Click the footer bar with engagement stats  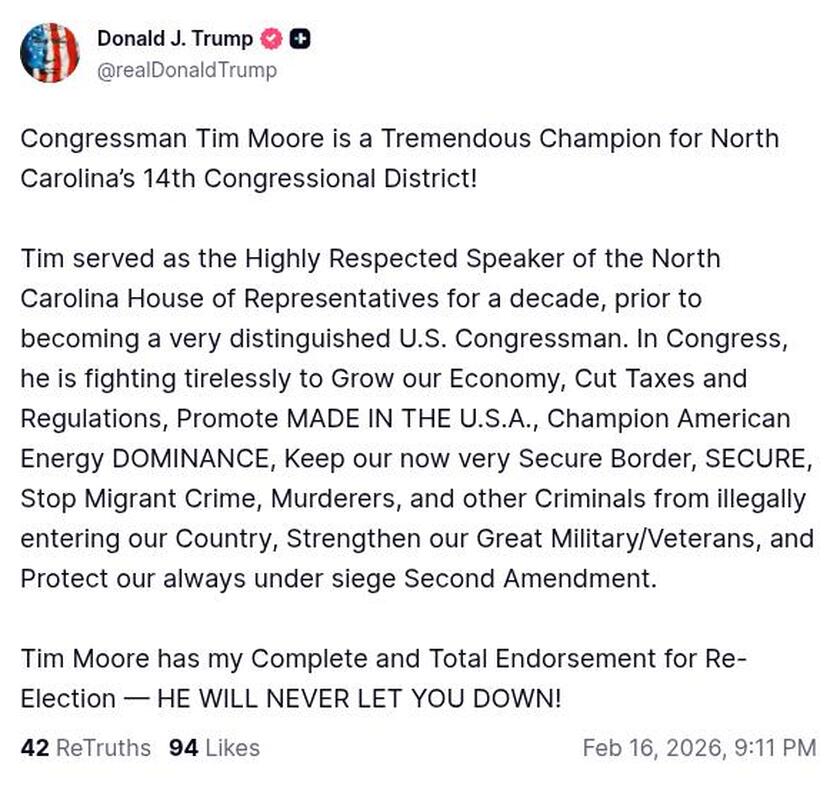[x=420, y=748]
